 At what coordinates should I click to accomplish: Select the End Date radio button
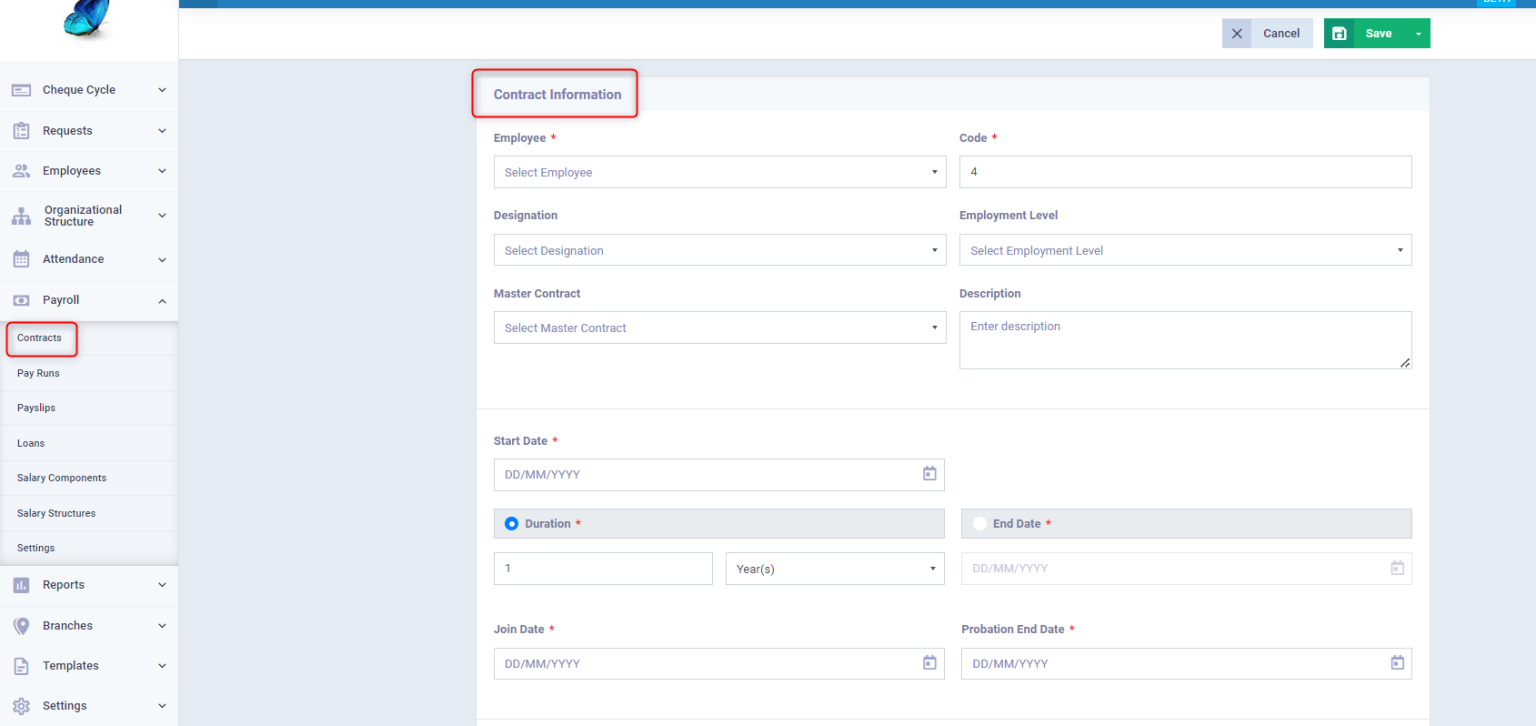pyautogui.click(x=979, y=524)
